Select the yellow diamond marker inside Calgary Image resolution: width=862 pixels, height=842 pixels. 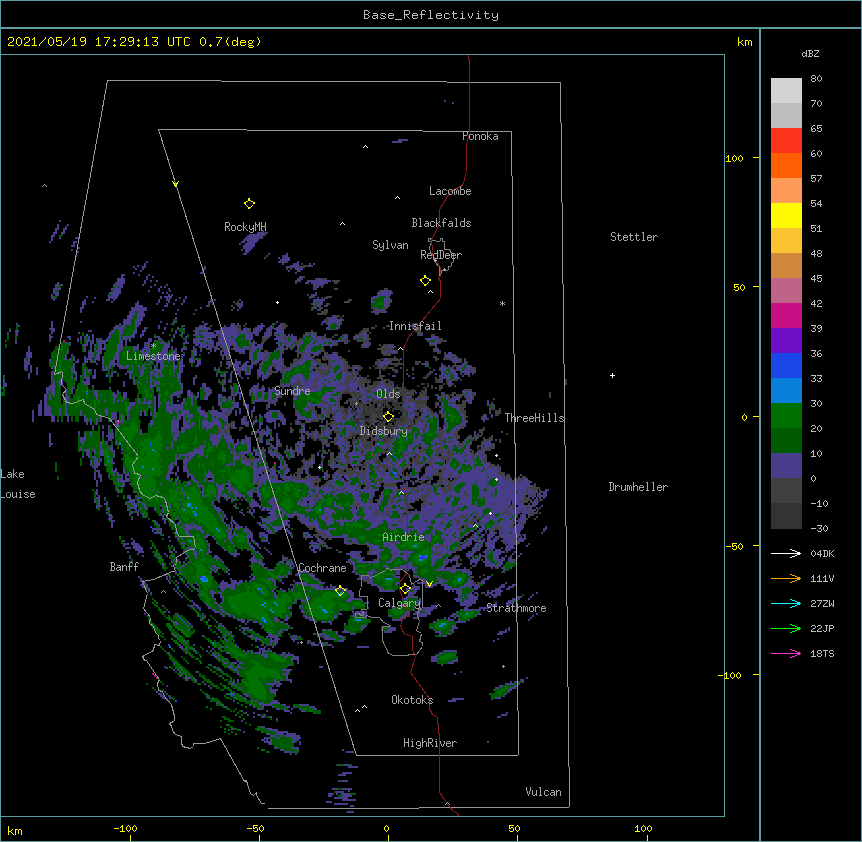click(x=405, y=589)
